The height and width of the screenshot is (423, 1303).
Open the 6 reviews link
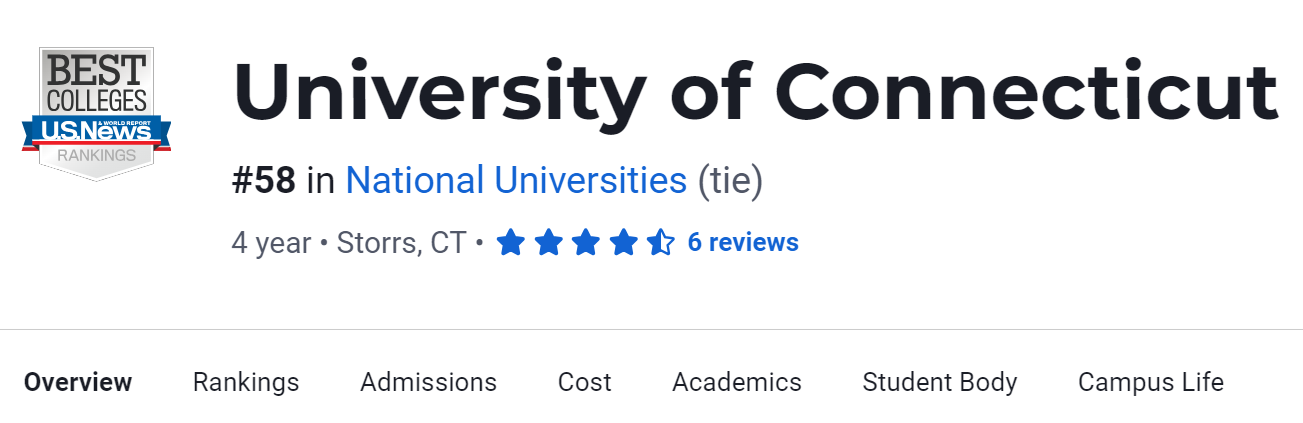pos(743,243)
